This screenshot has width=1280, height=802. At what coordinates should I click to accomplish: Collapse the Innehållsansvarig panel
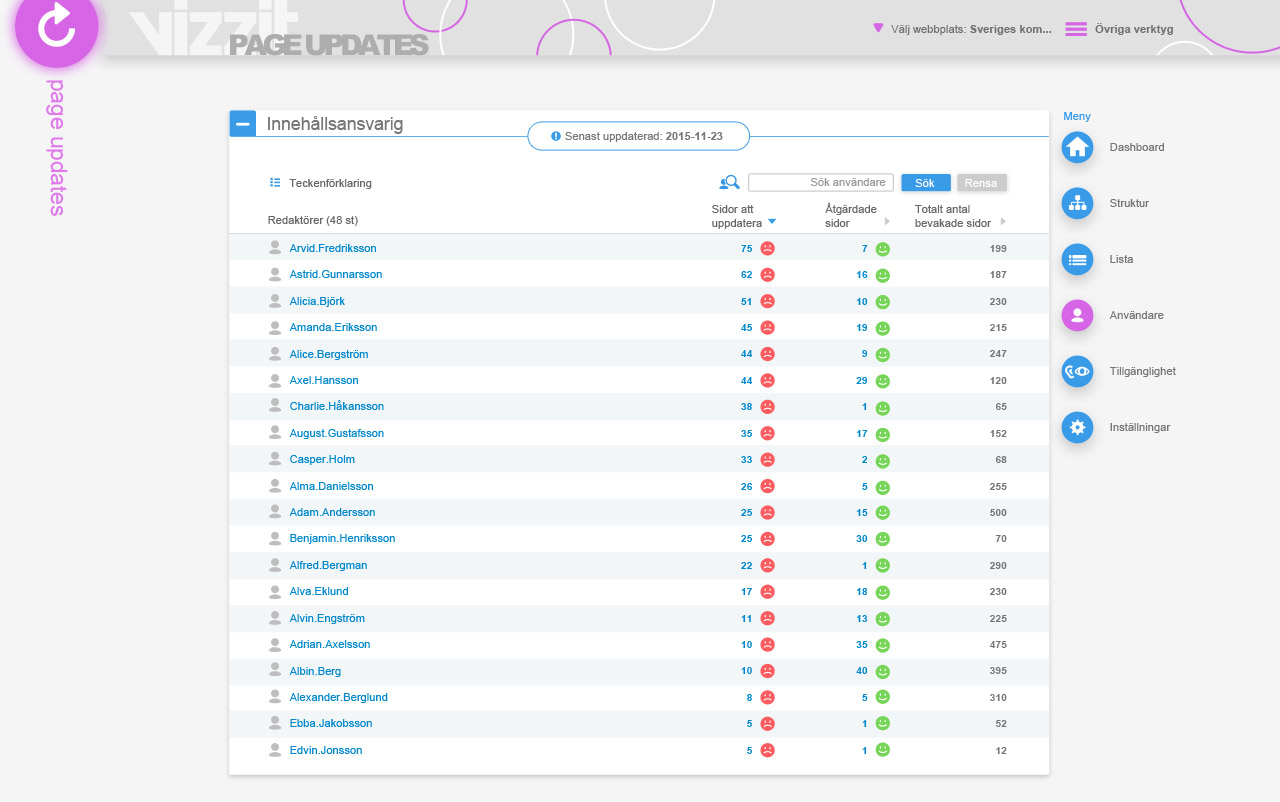point(243,123)
